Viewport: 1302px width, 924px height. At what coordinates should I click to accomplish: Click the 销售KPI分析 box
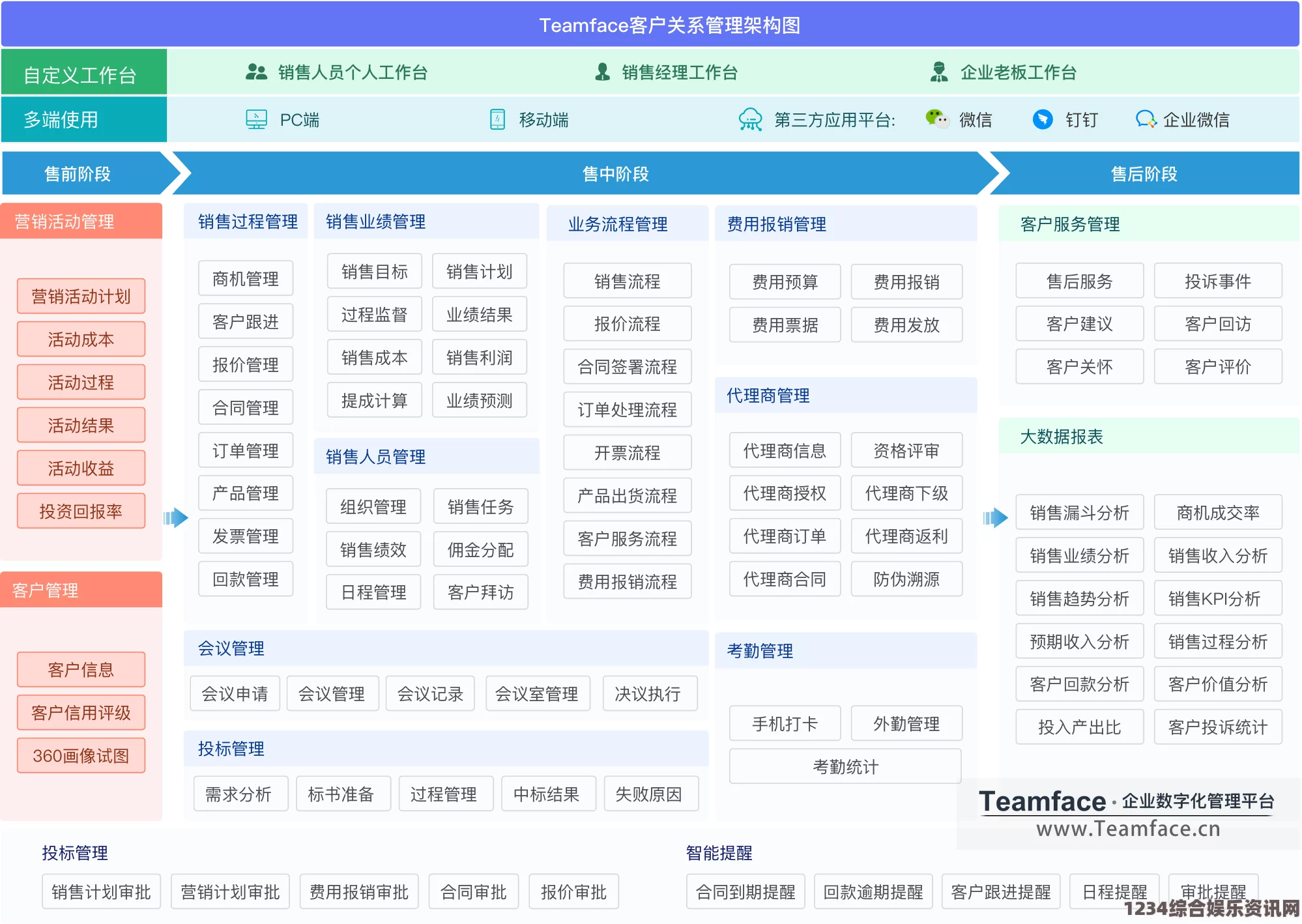point(1218,598)
